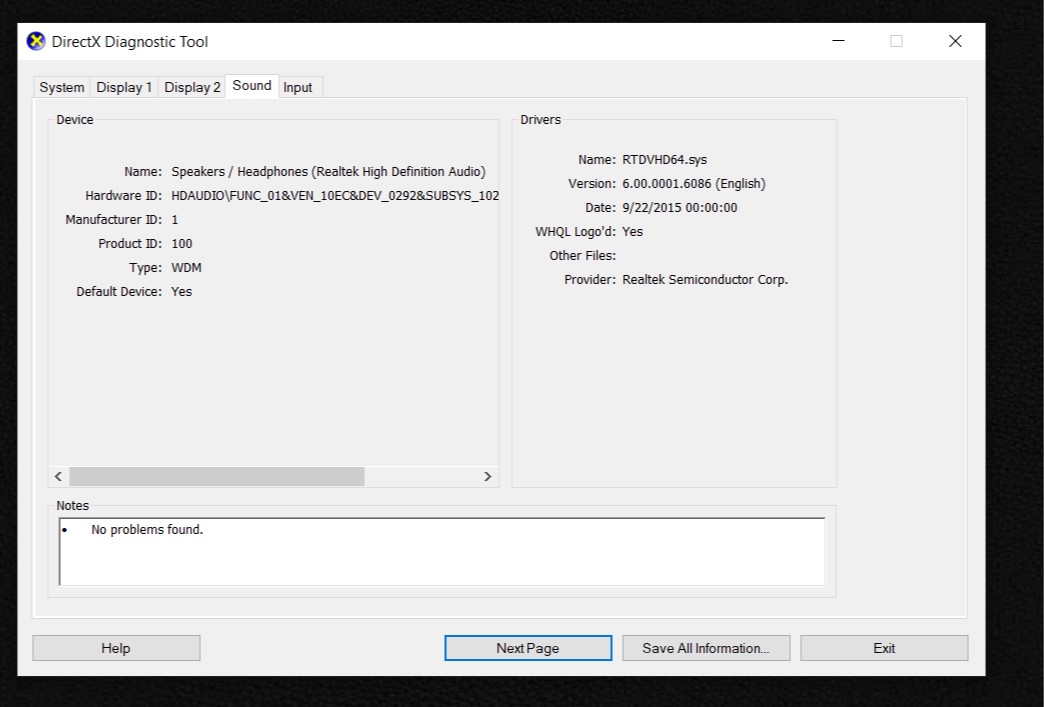The image size is (1044, 707).
Task: Click right arrow of Device scrollbar
Action: pyautogui.click(x=487, y=476)
